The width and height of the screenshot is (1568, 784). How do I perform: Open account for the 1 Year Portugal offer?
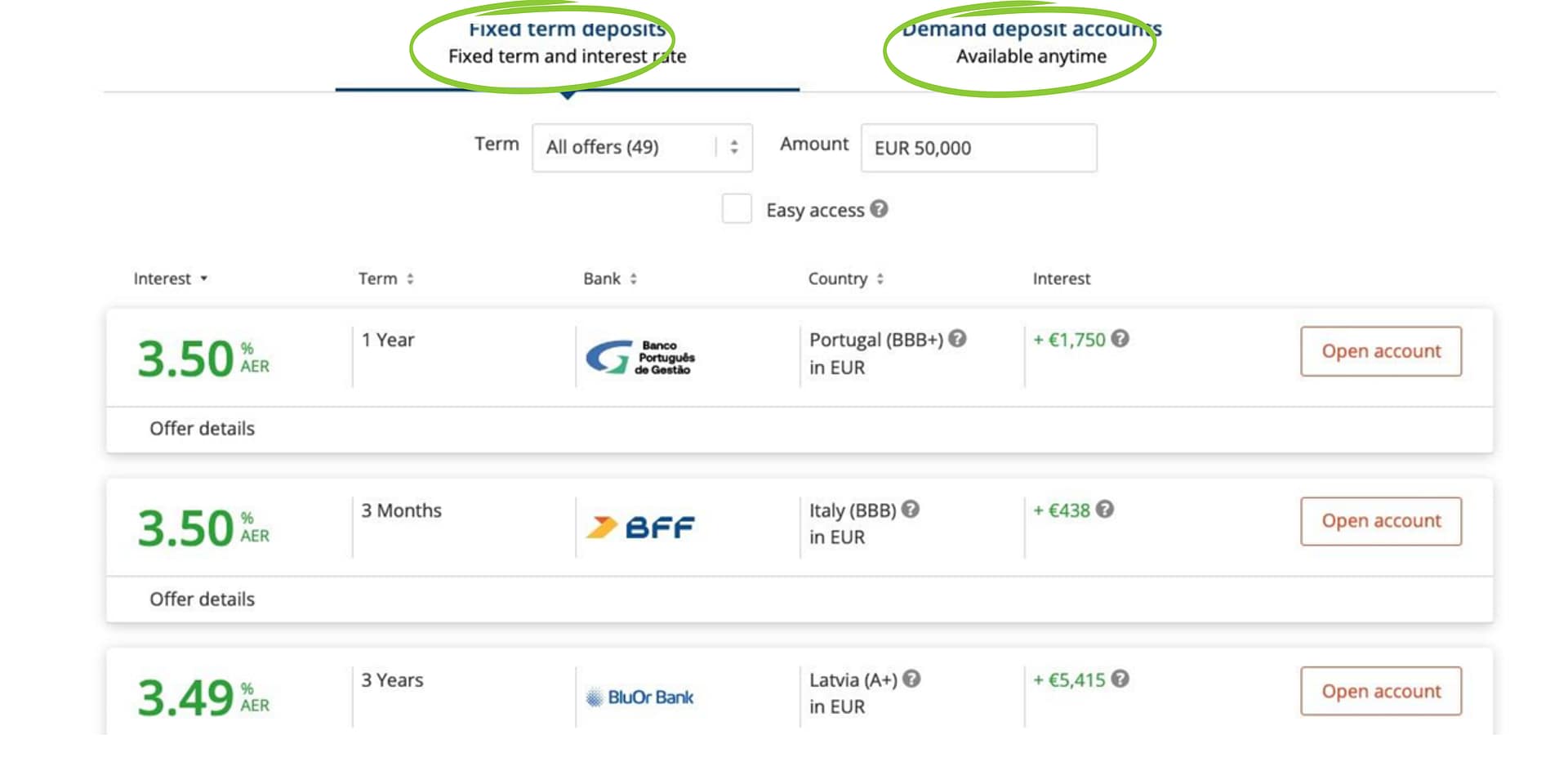(1380, 351)
